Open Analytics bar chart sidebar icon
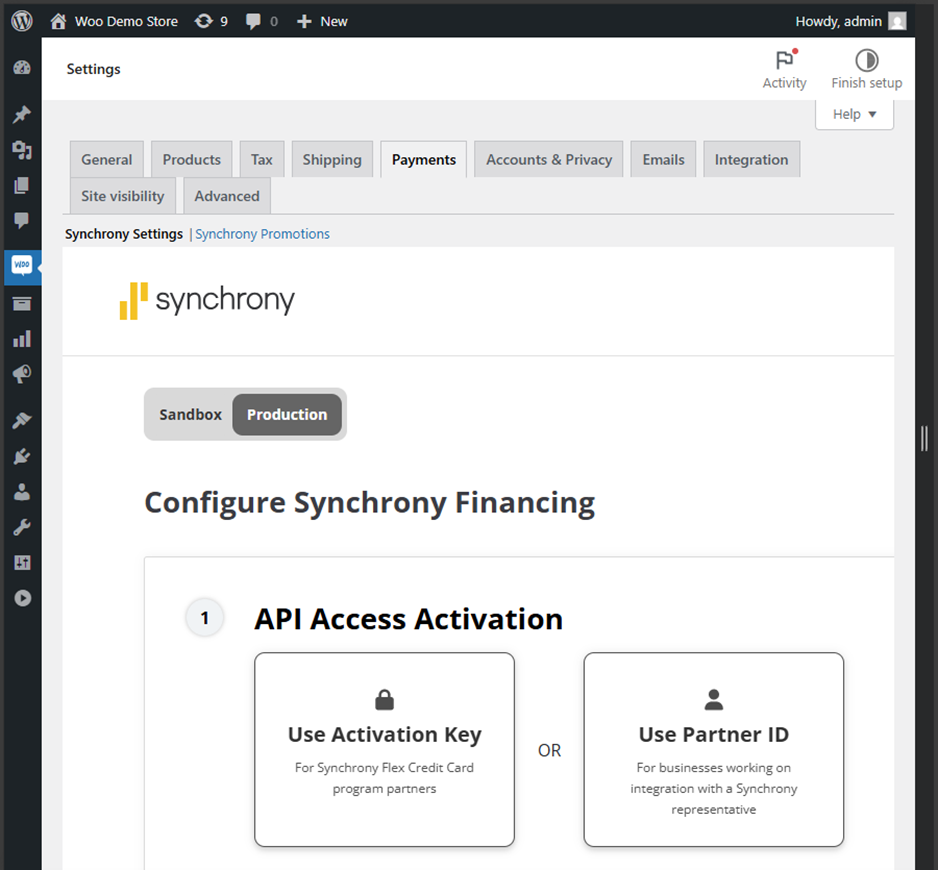 (x=21, y=339)
